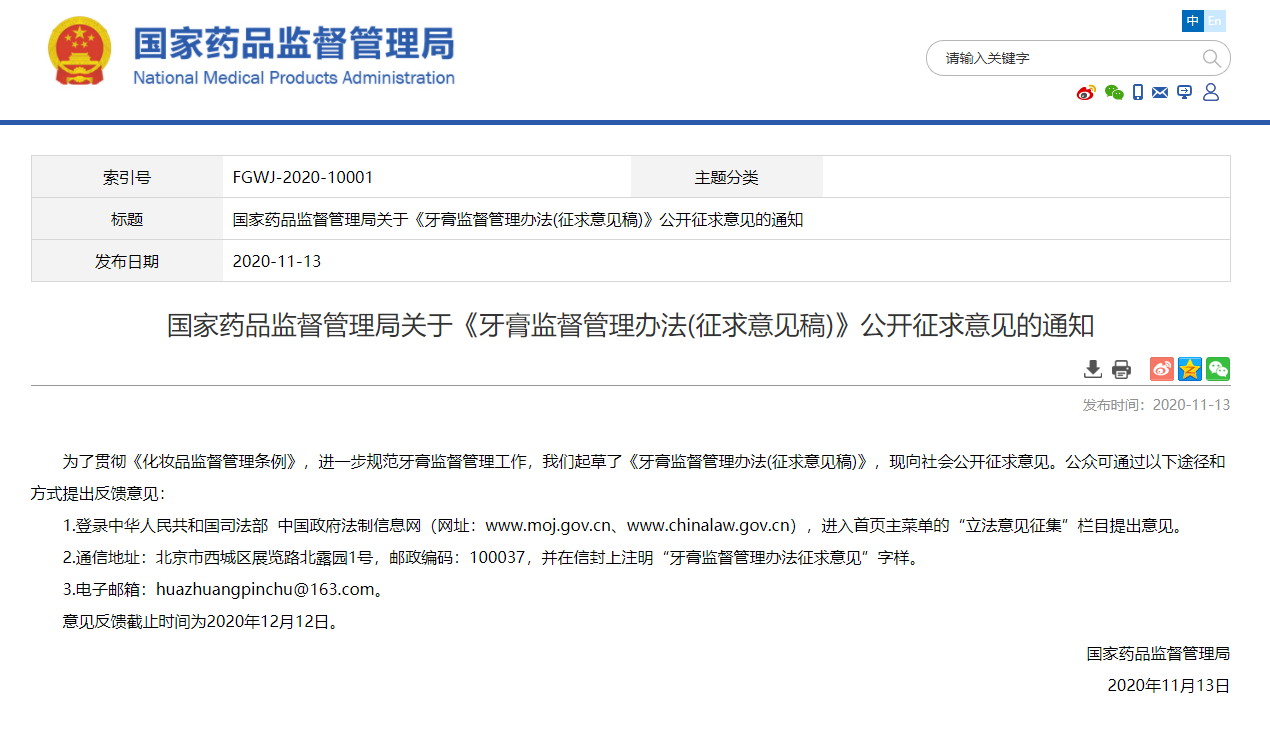The width and height of the screenshot is (1270, 733).
Task: Click the 国家药品监督管理局 site title
Action: pyautogui.click(x=294, y=43)
